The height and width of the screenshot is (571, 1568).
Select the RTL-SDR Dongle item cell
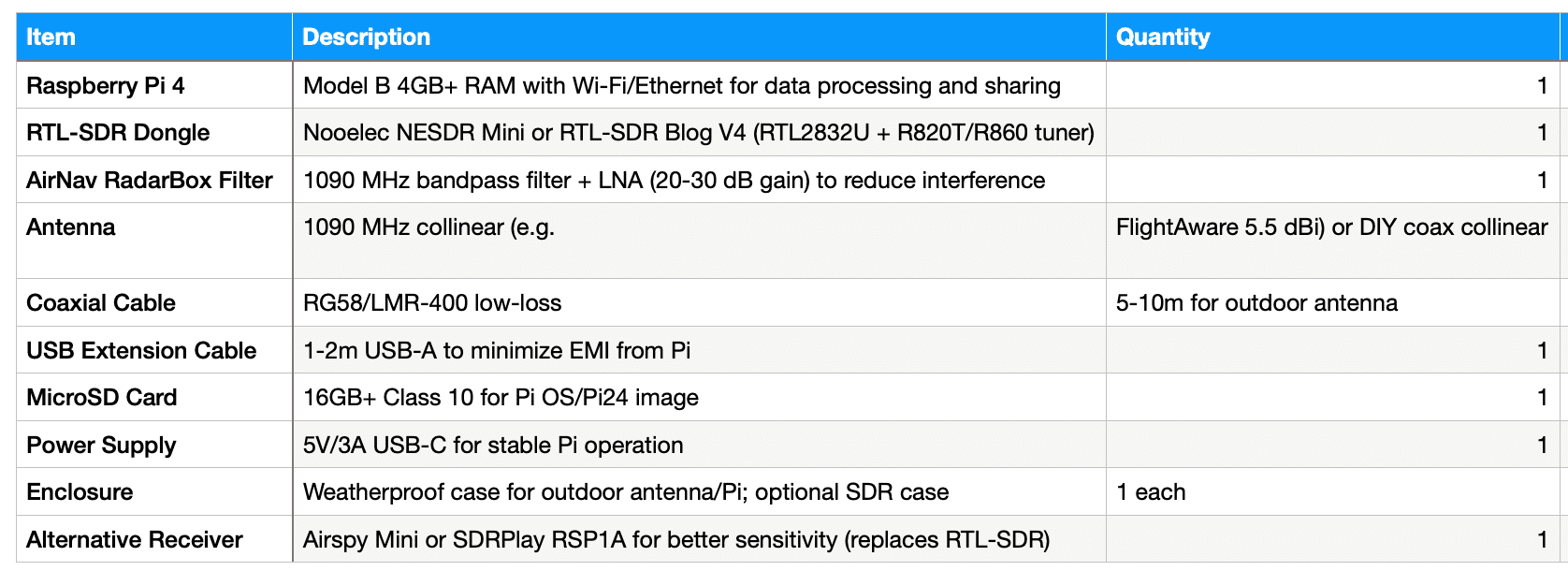(x=118, y=133)
